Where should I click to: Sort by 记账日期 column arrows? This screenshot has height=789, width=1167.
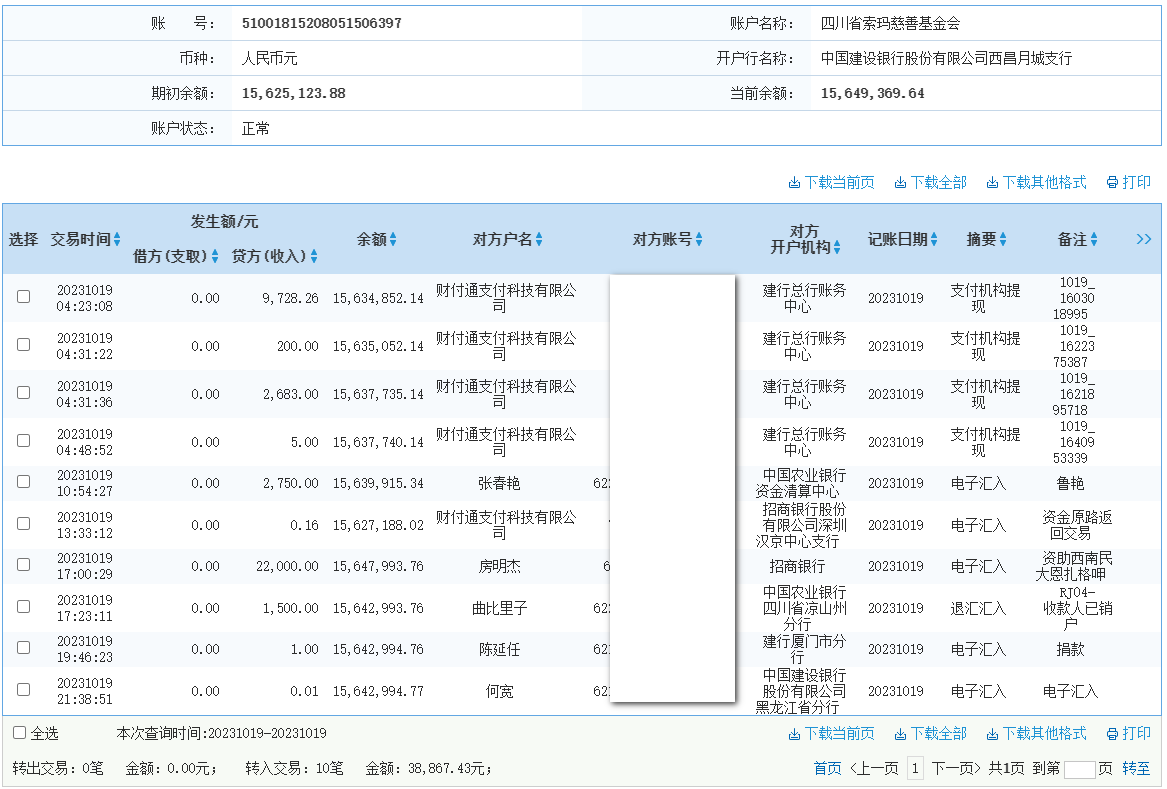(934, 240)
